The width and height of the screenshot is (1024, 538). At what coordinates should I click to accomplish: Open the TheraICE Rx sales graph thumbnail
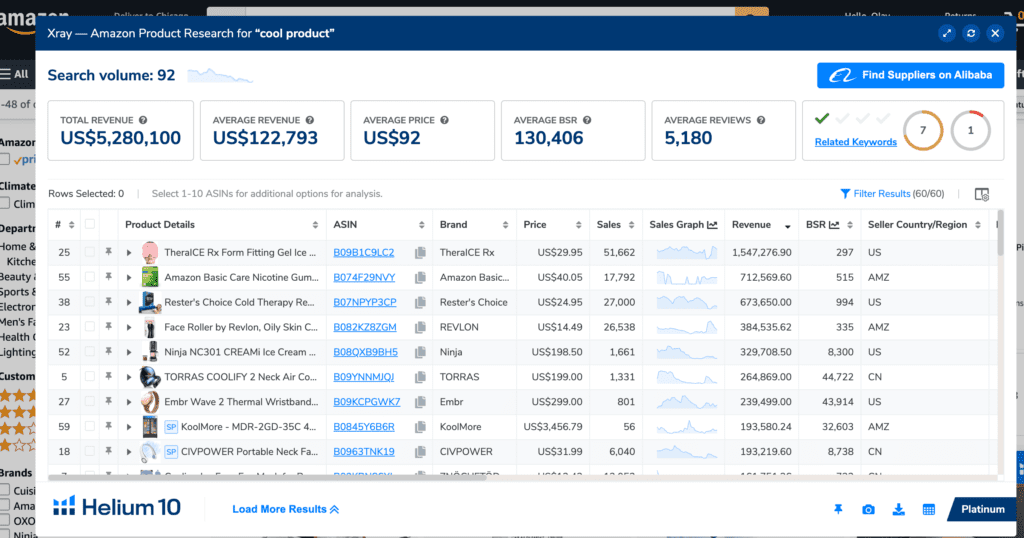(686, 252)
